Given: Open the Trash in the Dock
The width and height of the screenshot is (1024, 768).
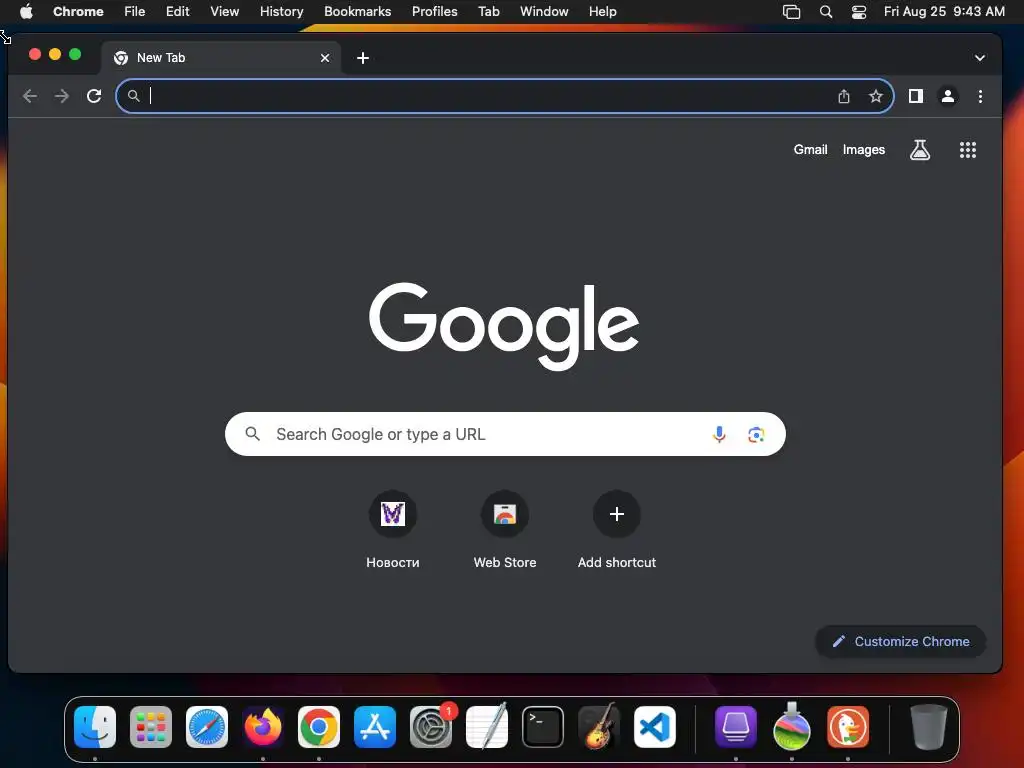Looking at the screenshot, I should (929, 727).
